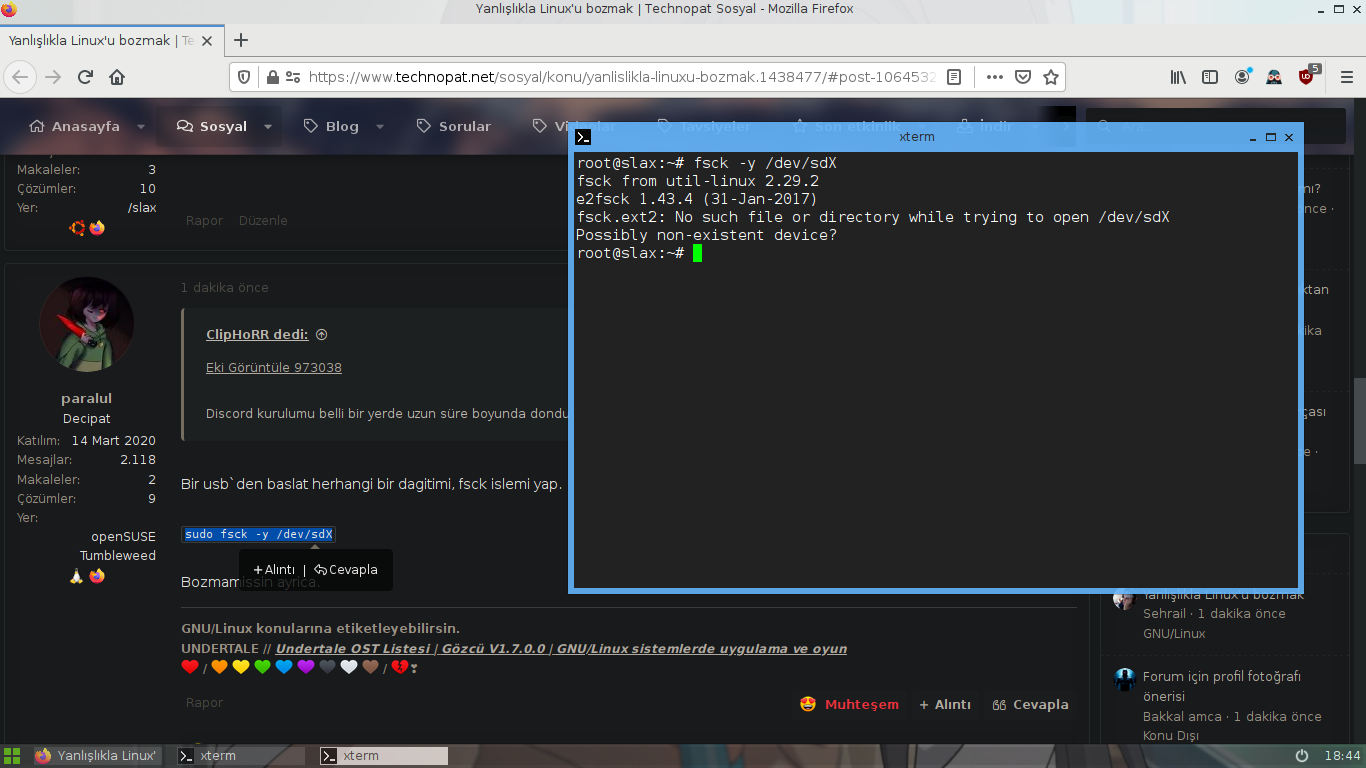Viewport: 1366px width, 768px height.
Task: Open the page actions three-dot menu
Action: tap(994, 77)
